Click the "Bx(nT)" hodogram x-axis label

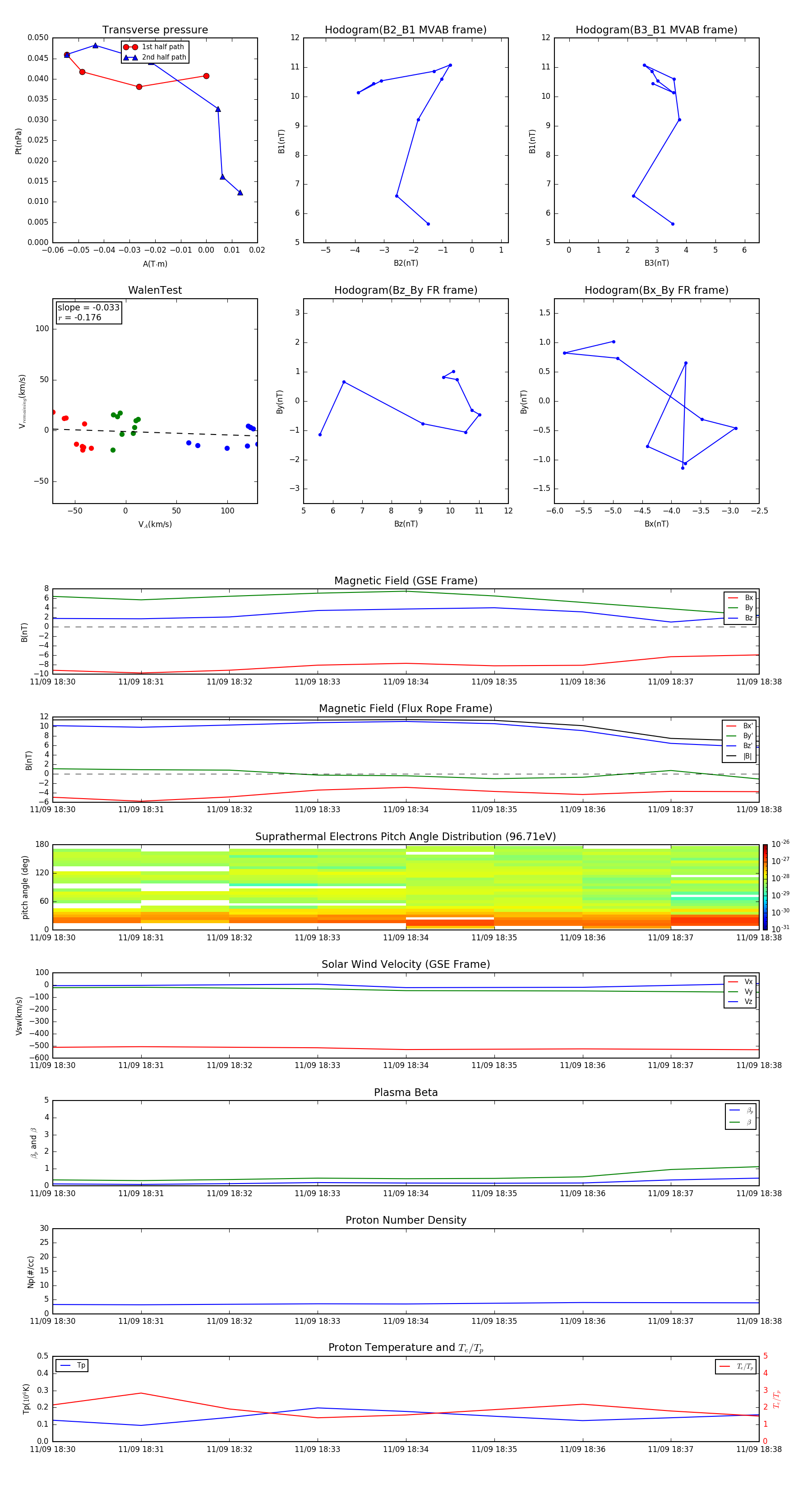(656, 524)
